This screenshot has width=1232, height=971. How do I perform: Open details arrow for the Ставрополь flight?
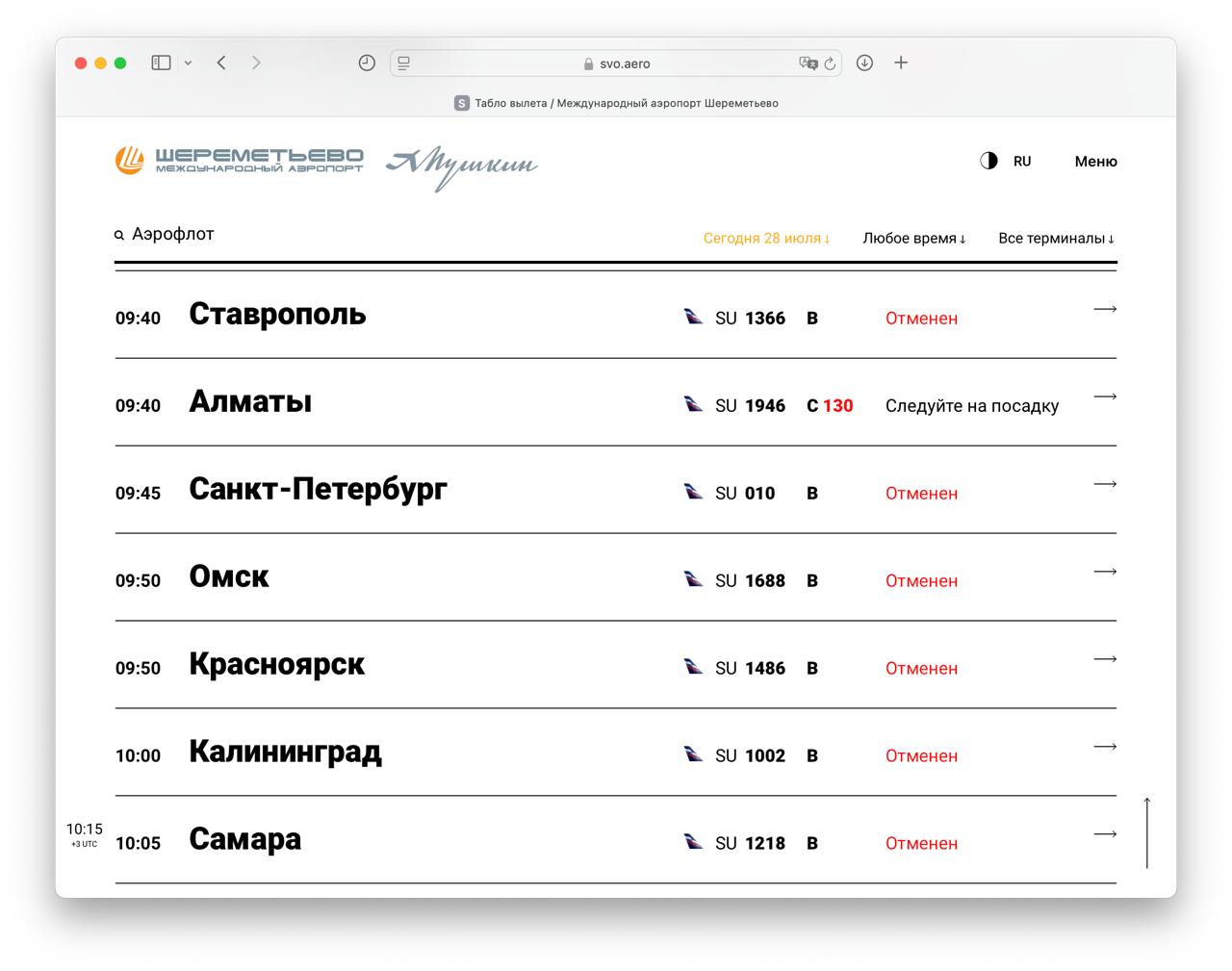coord(1105,309)
